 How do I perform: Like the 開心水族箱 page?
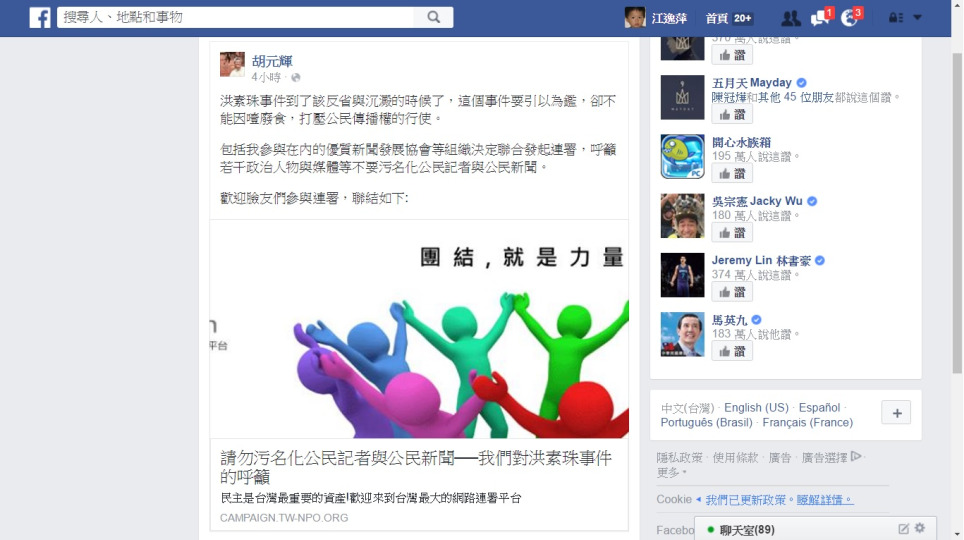[732, 173]
